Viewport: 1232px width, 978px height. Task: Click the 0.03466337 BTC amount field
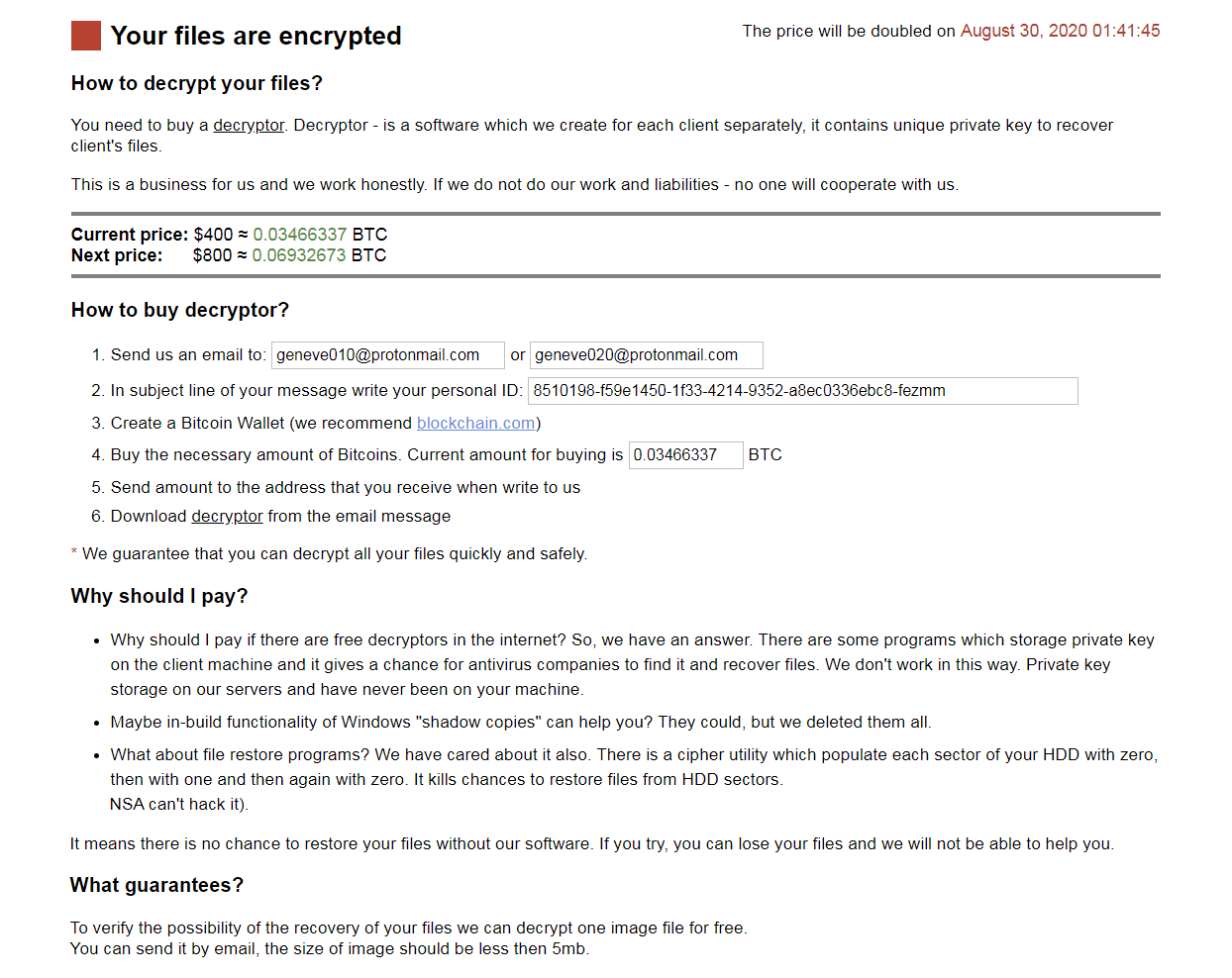[686, 455]
